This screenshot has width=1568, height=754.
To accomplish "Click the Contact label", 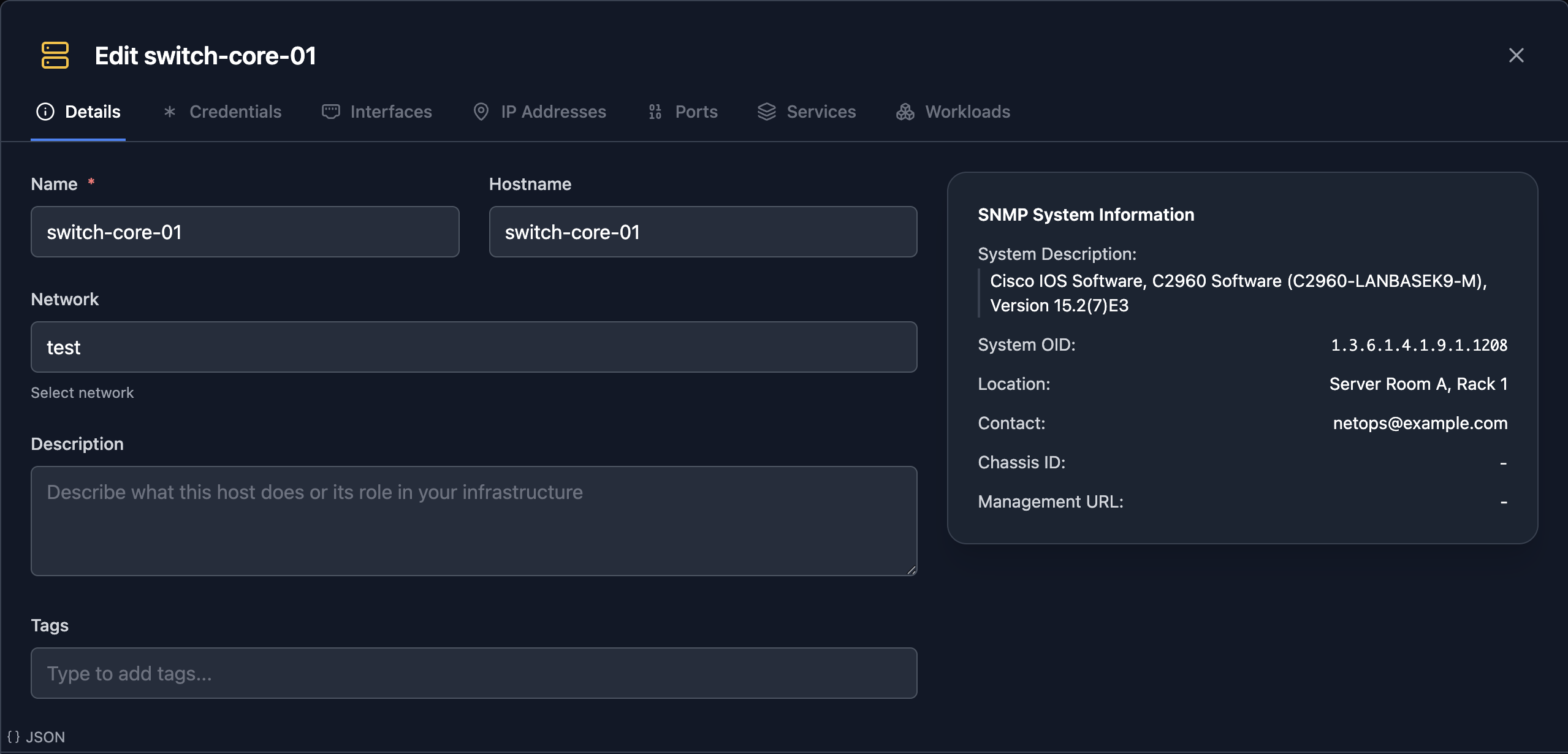I will [x=1011, y=423].
